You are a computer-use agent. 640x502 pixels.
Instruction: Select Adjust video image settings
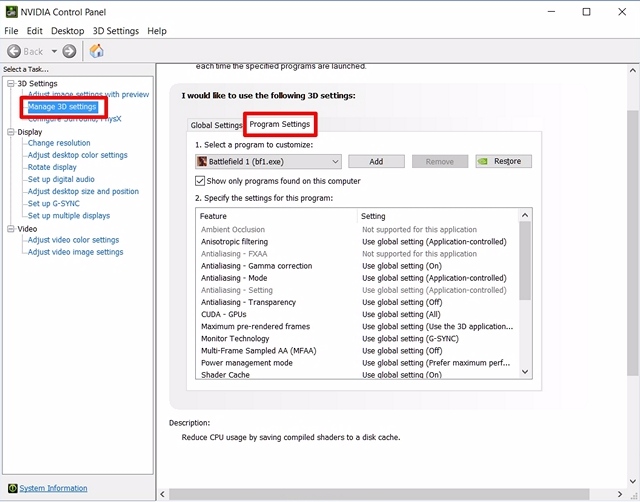tap(76, 252)
